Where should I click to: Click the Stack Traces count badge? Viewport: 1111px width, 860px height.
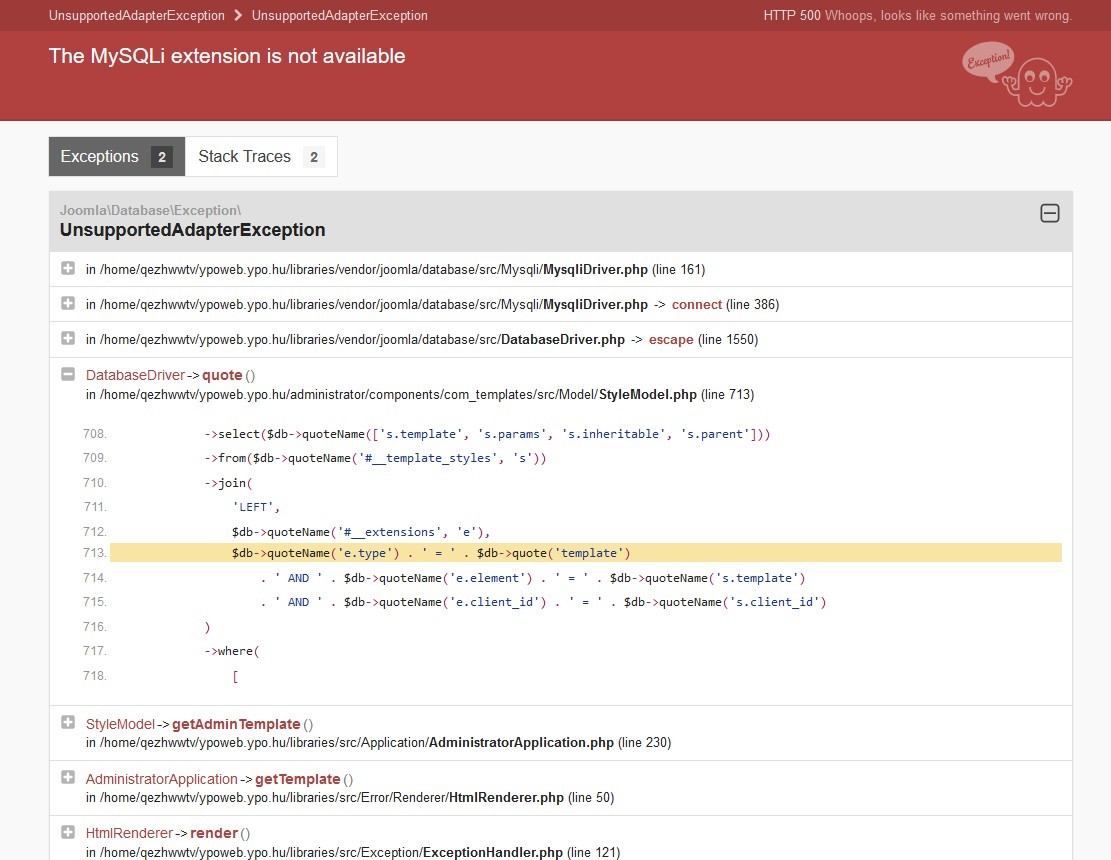pyautogui.click(x=313, y=157)
